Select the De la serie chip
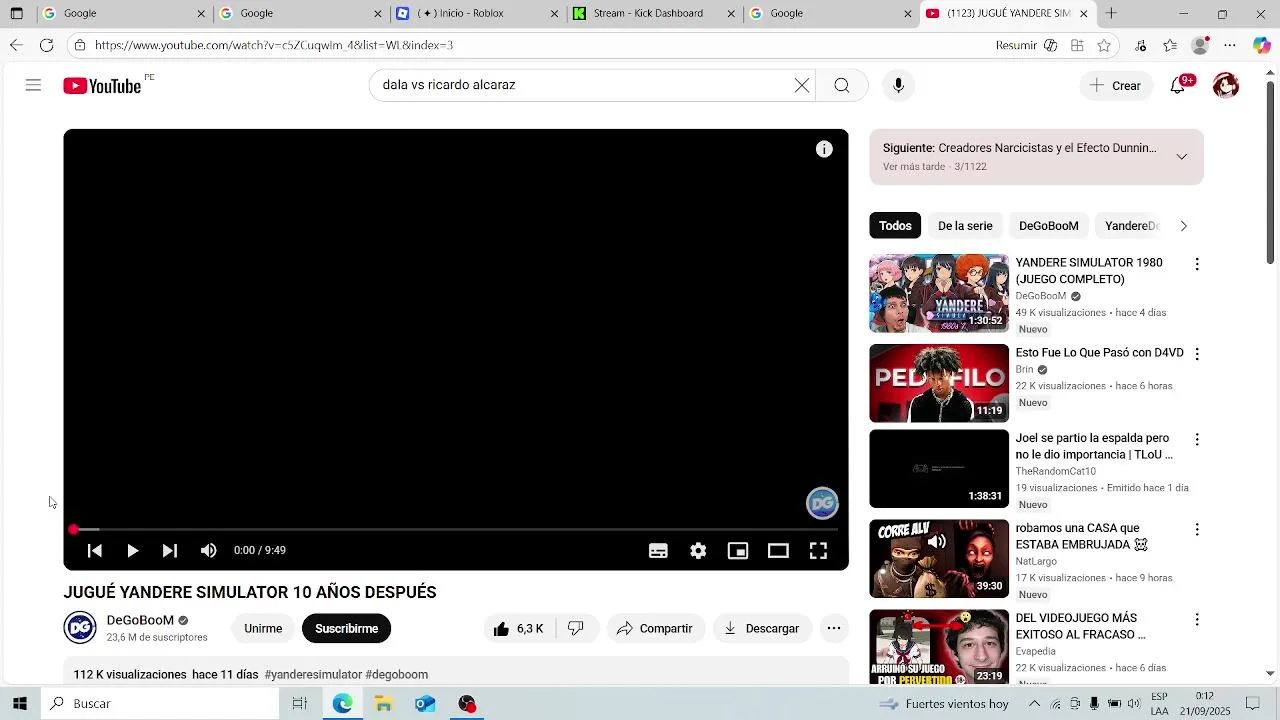The width and height of the screenshot is (1280, 720). pyautogui.click(x=965, y=226)
